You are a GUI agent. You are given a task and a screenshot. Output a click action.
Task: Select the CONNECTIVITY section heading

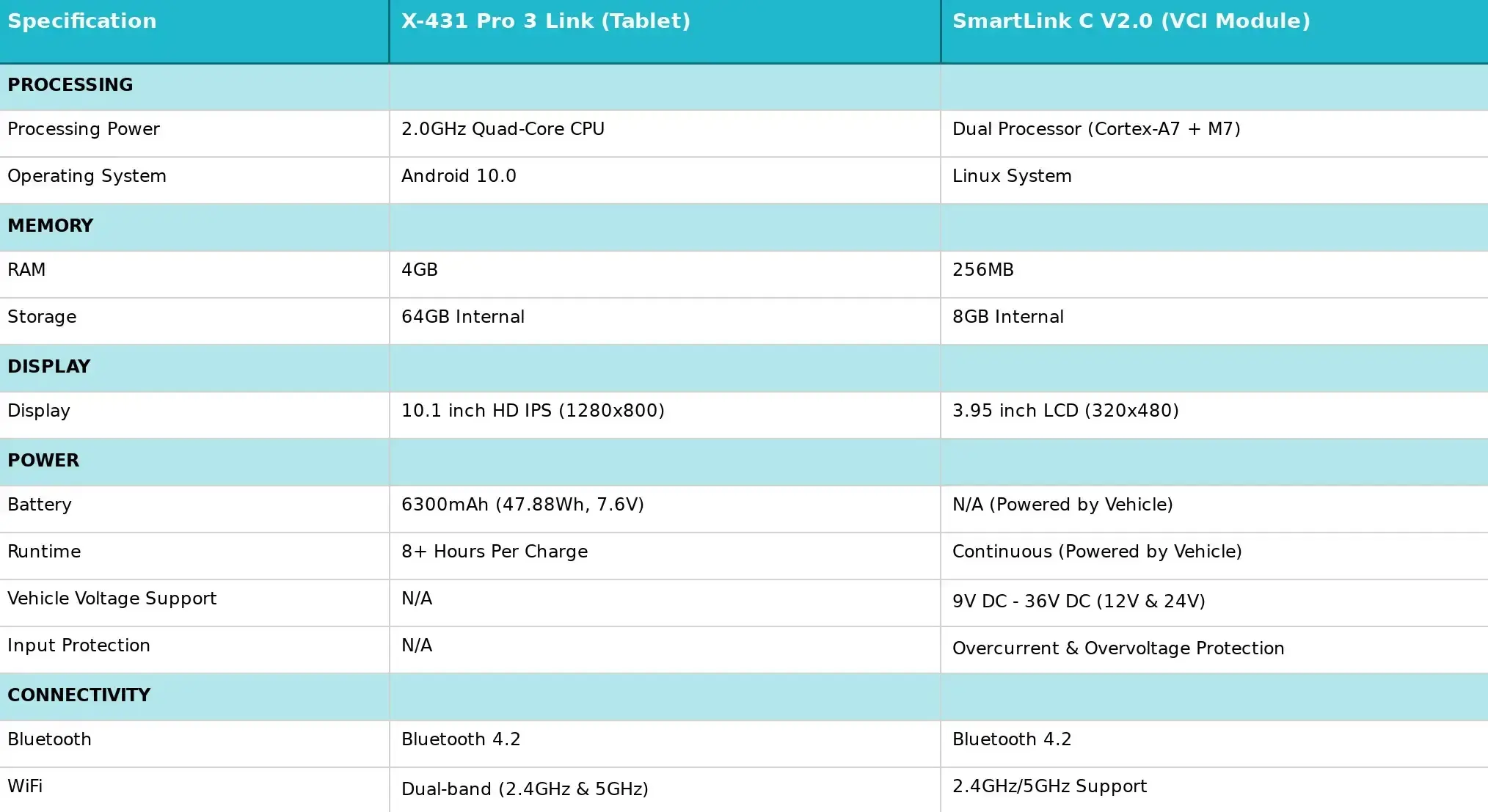(79, 695)
